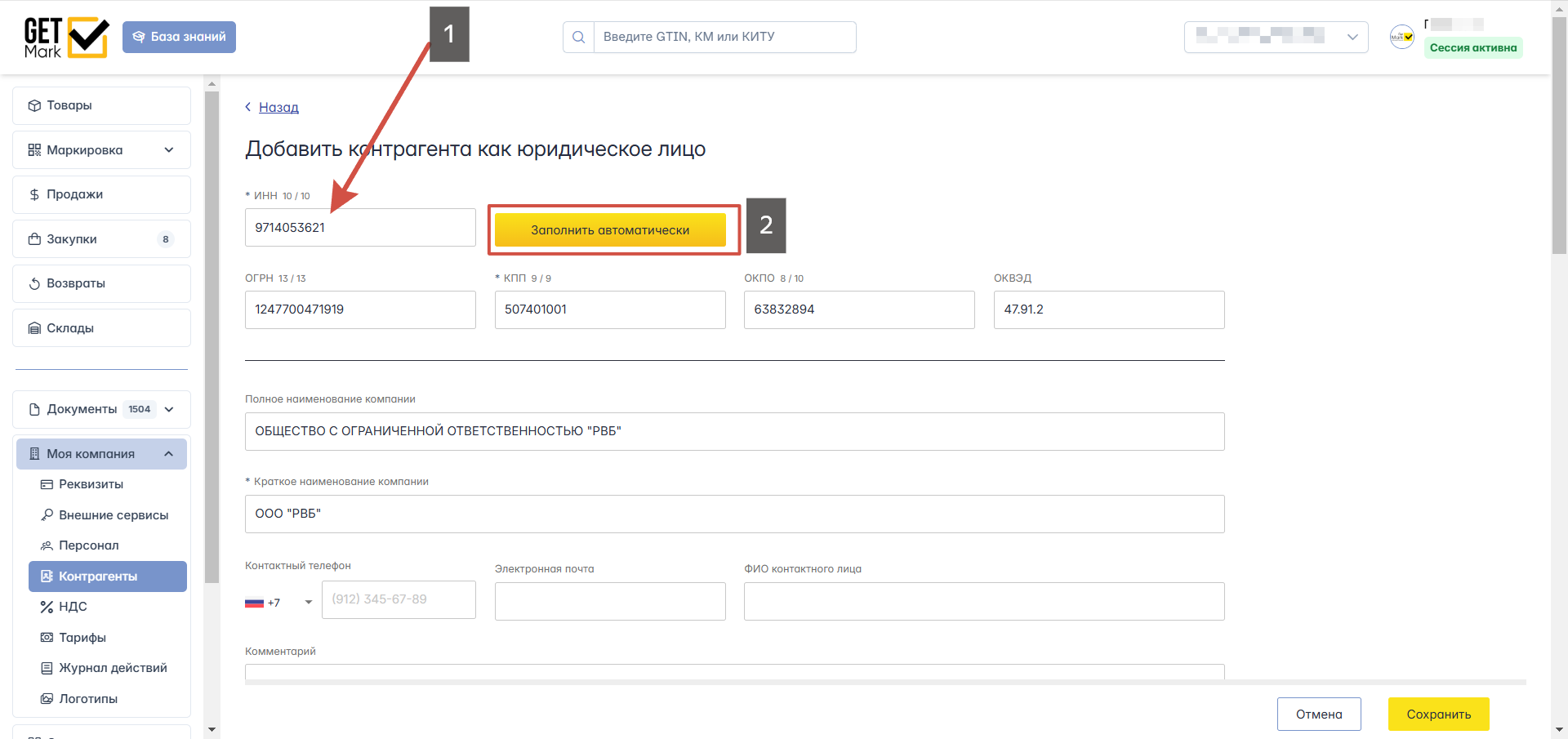1568x739 pixels.
Task: Click the Russian flag icon
Action: pos(254,603)
